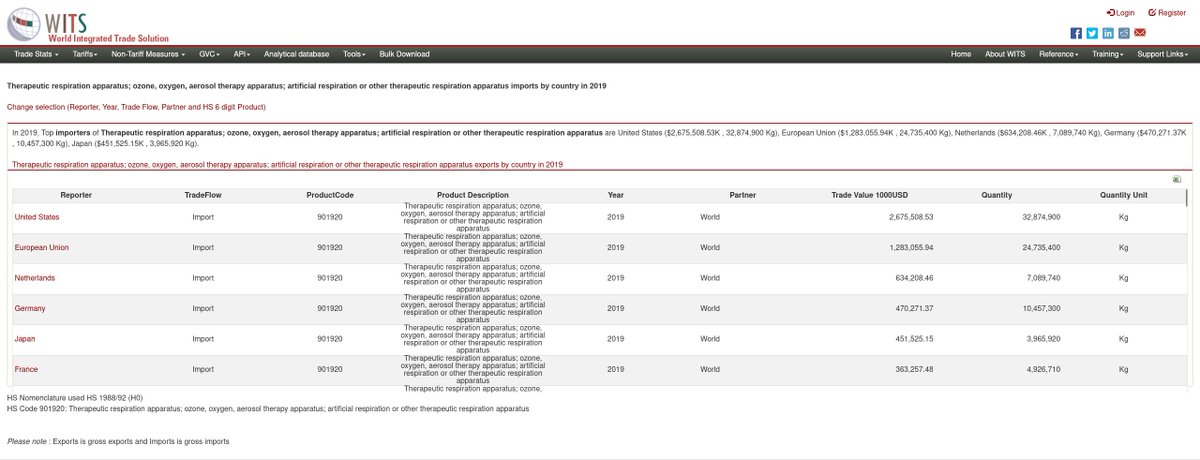Click Change selection link
Viewport: 1200px width, 460px height.
pyautogui.click(x=136, y=106)
